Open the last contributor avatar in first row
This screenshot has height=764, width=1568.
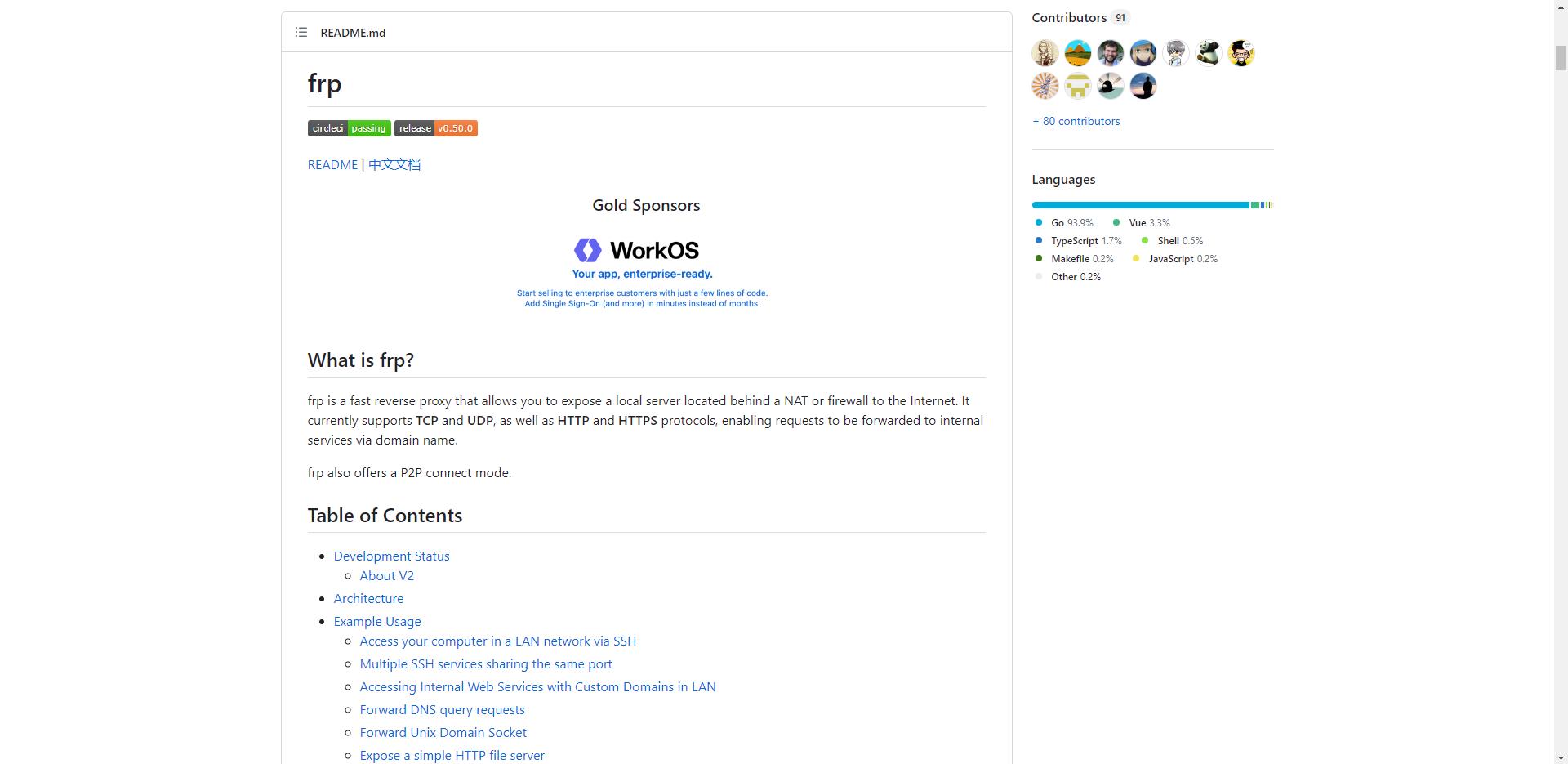pyautogui.click(x=1241, y=53)
